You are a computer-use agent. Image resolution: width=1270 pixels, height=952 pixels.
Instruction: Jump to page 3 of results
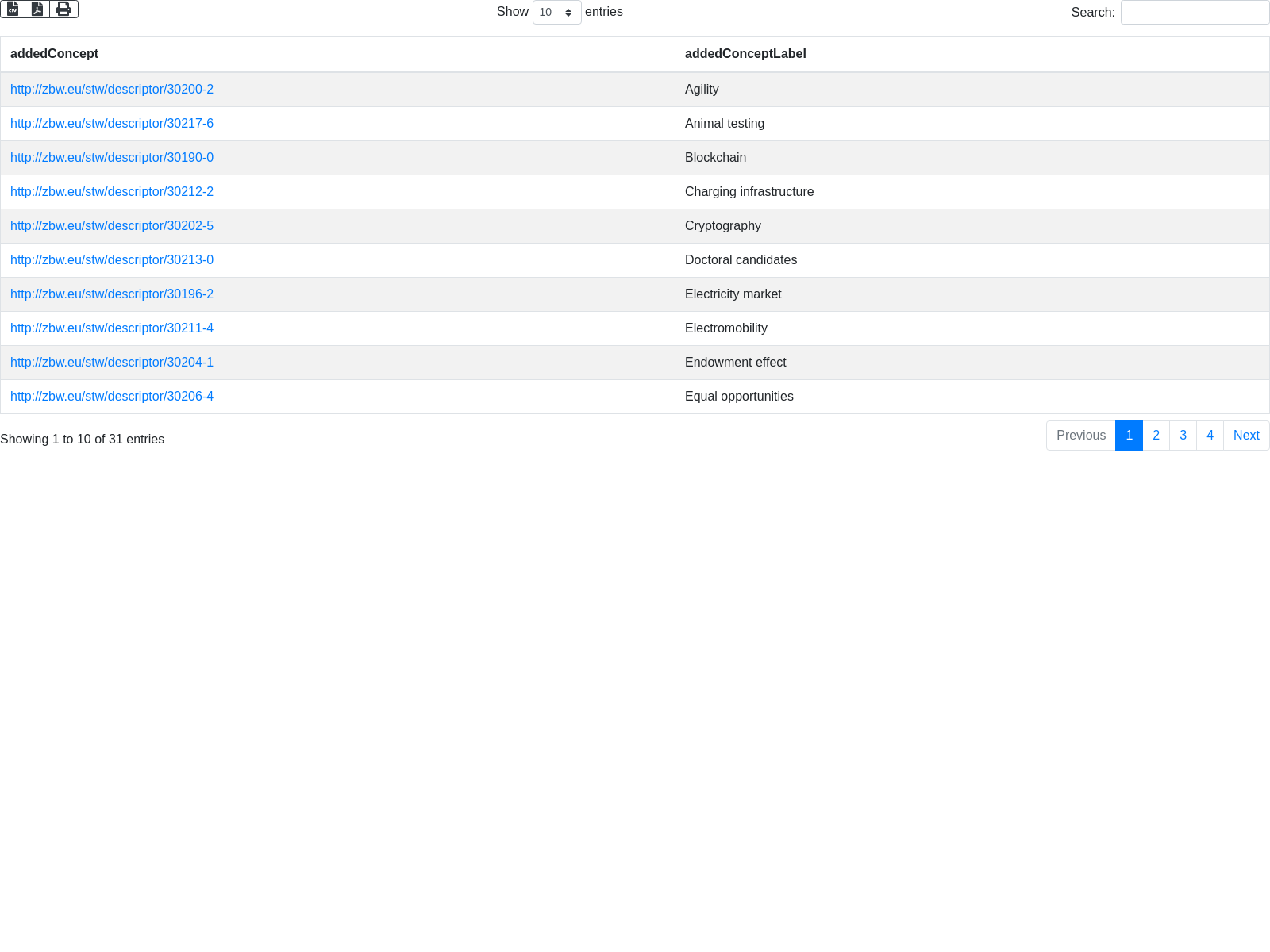[x=1183, y=436]
